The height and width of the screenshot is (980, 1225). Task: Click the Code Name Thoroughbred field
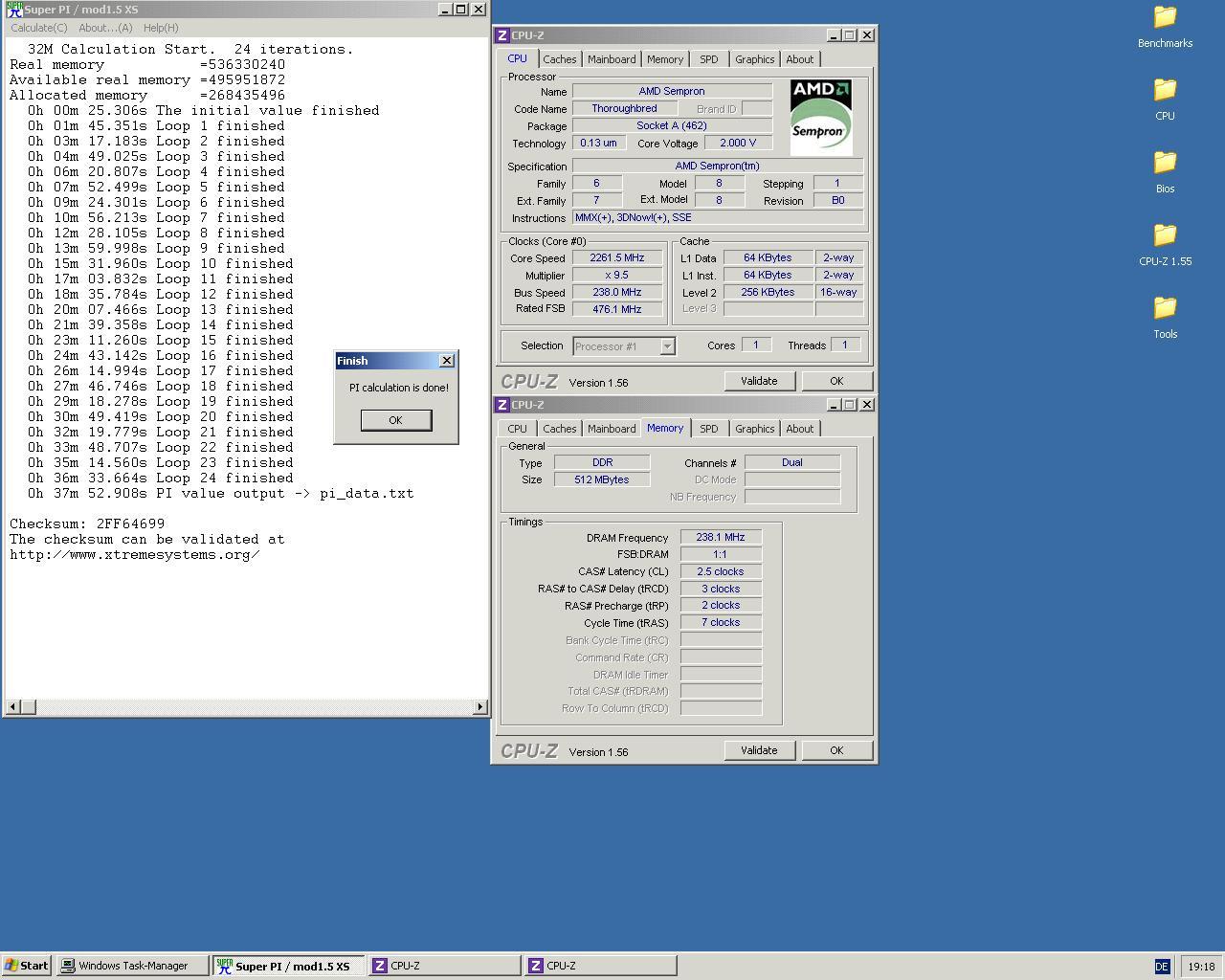click(624, 109)
